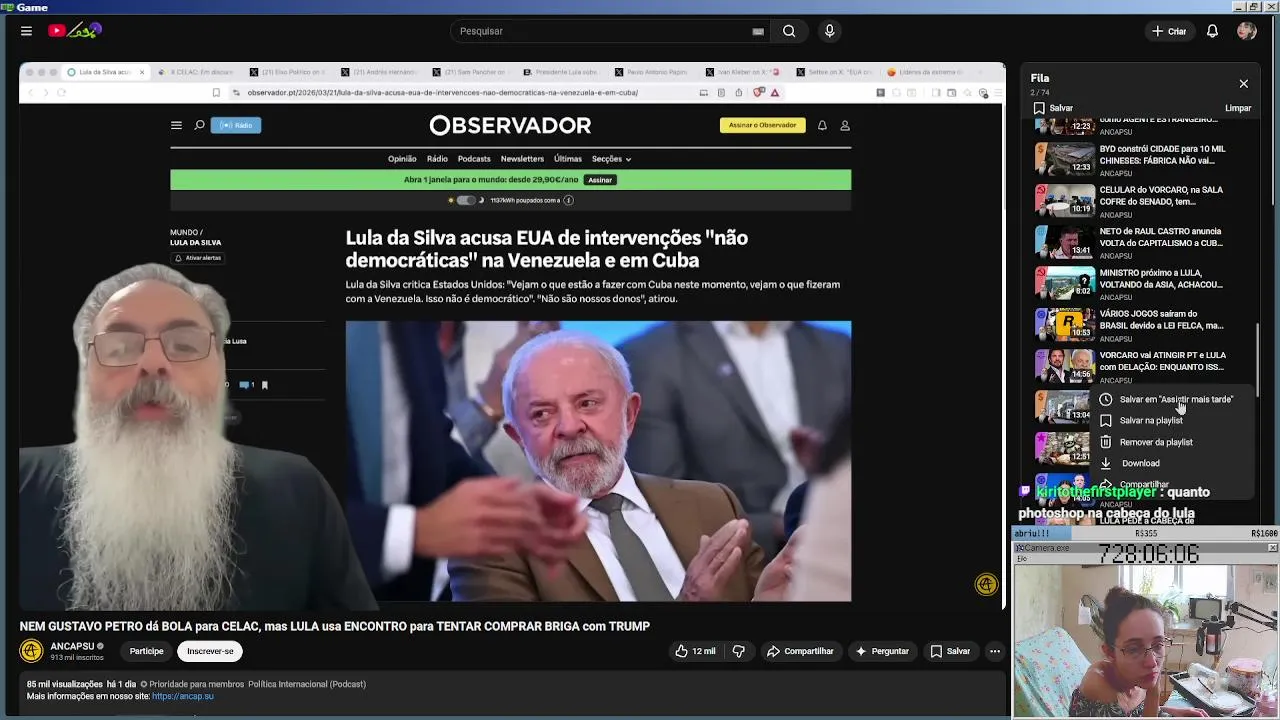Select Últimas in Observador navigation

point(568,159)
